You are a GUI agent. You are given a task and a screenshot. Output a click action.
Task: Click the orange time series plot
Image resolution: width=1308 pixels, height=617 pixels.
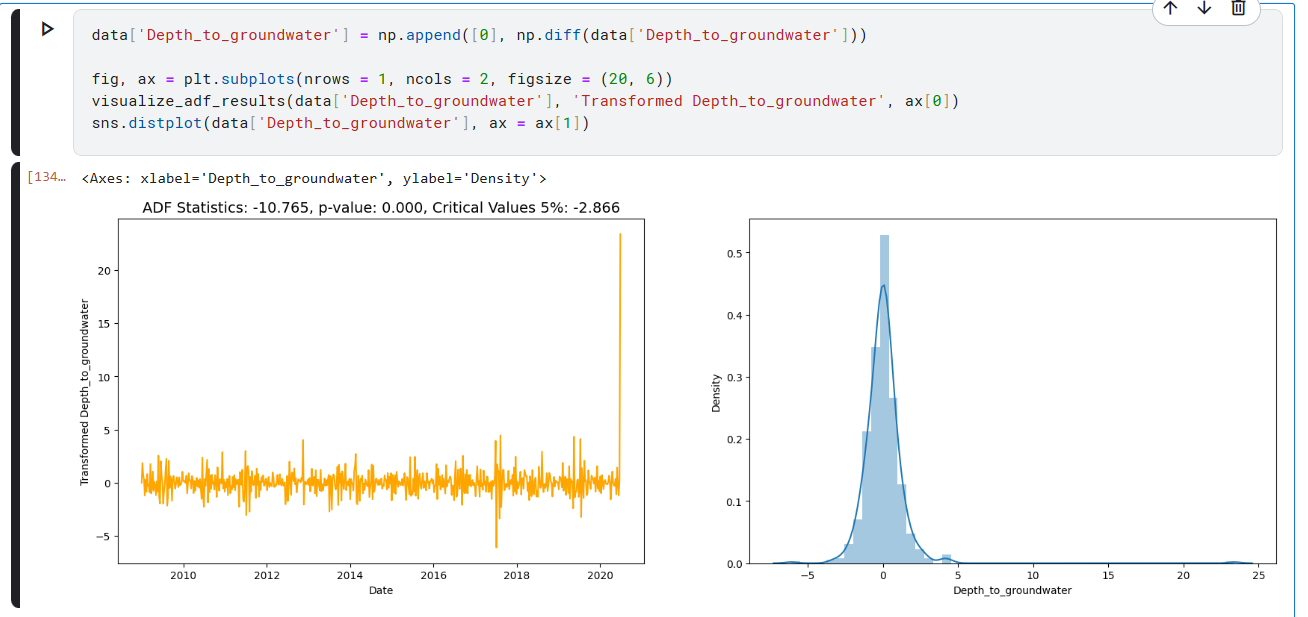click(x=381, y=392)
